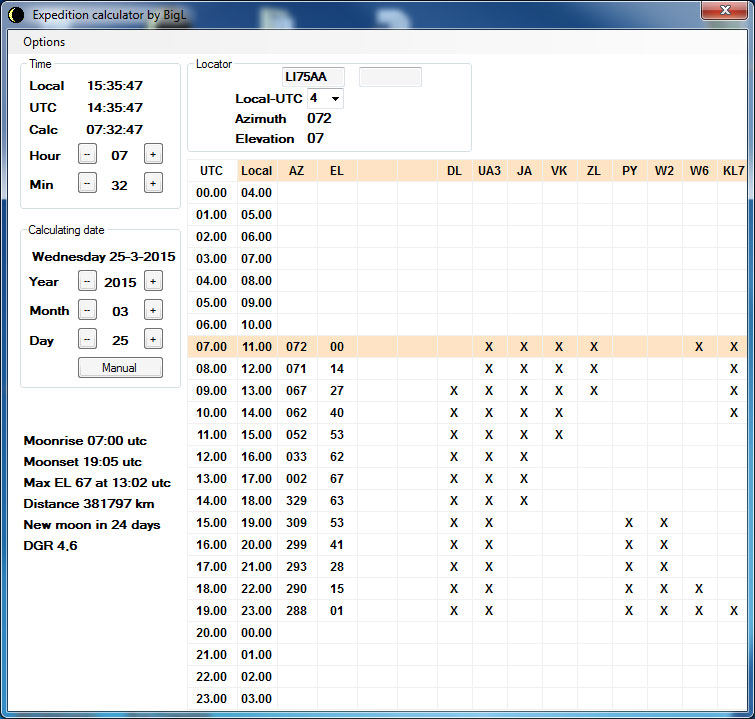Click the DL column header
Image resolution: width=755 pixels, height=719 pixels.
click(x=454, y=171)
